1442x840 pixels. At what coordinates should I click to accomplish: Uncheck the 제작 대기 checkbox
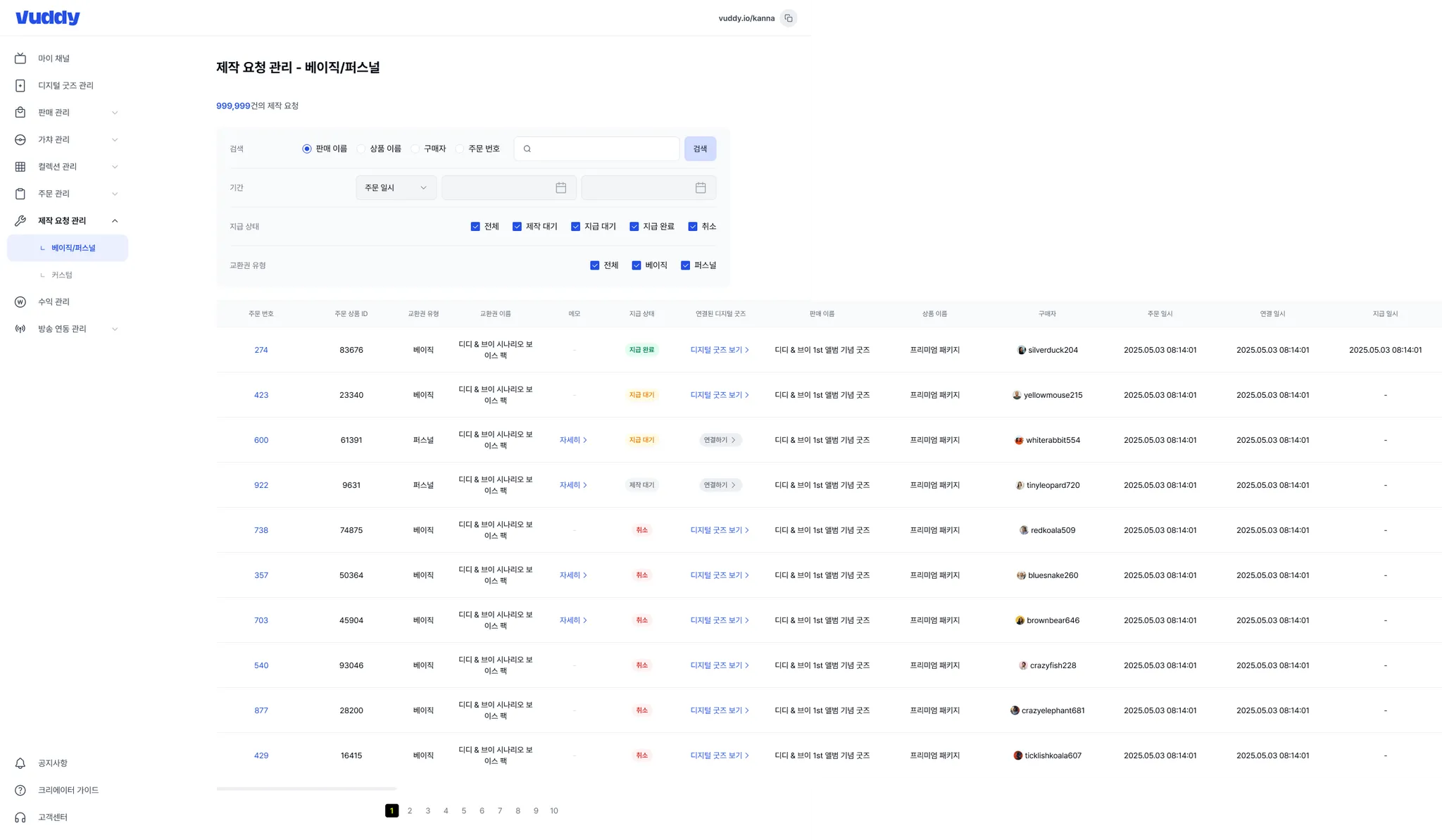point(517,227)
